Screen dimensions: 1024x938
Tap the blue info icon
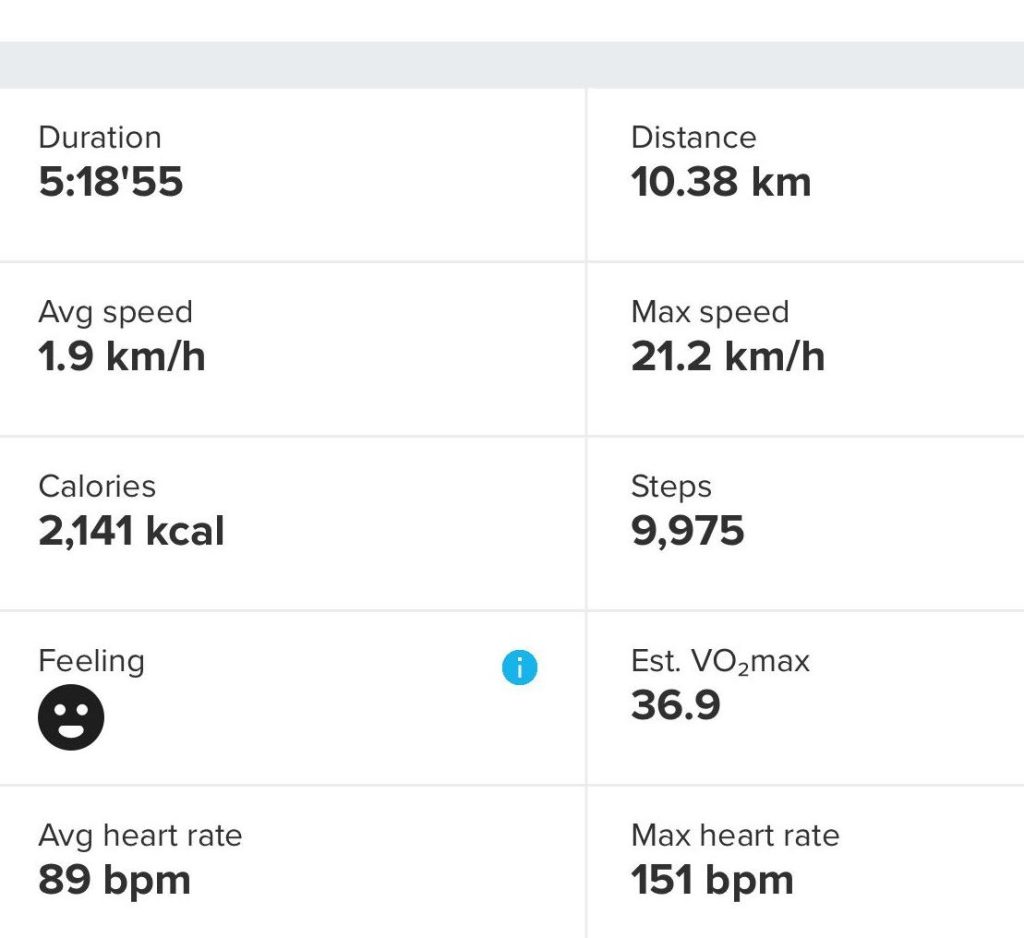519,668
